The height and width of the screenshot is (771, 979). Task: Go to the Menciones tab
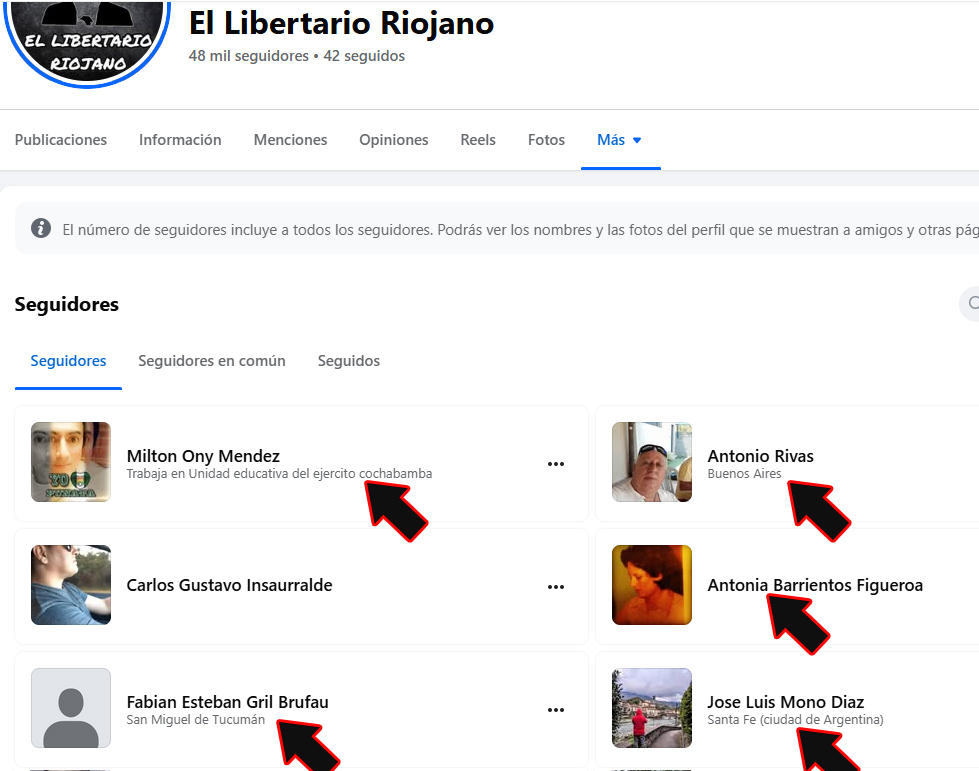tap(290, 140)
